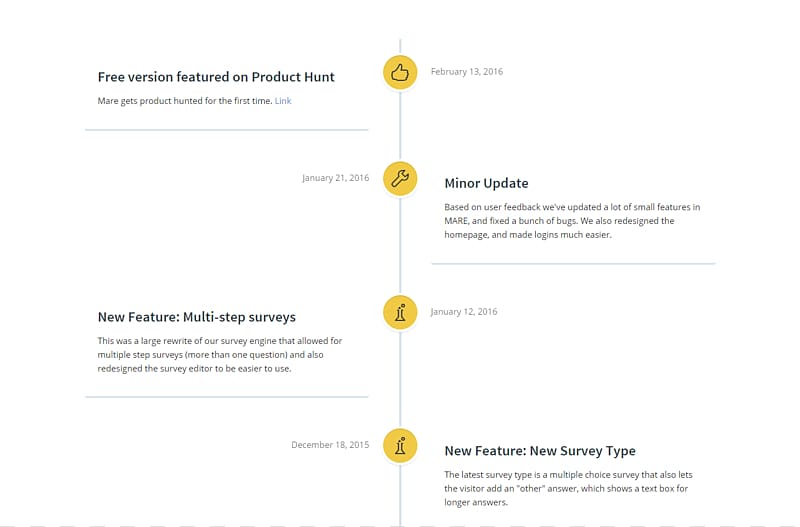This screenshot has height=527, width=800.
Task: Click the 'Free version featured on Product Hunt' heading
Action: tap(216, 77)
